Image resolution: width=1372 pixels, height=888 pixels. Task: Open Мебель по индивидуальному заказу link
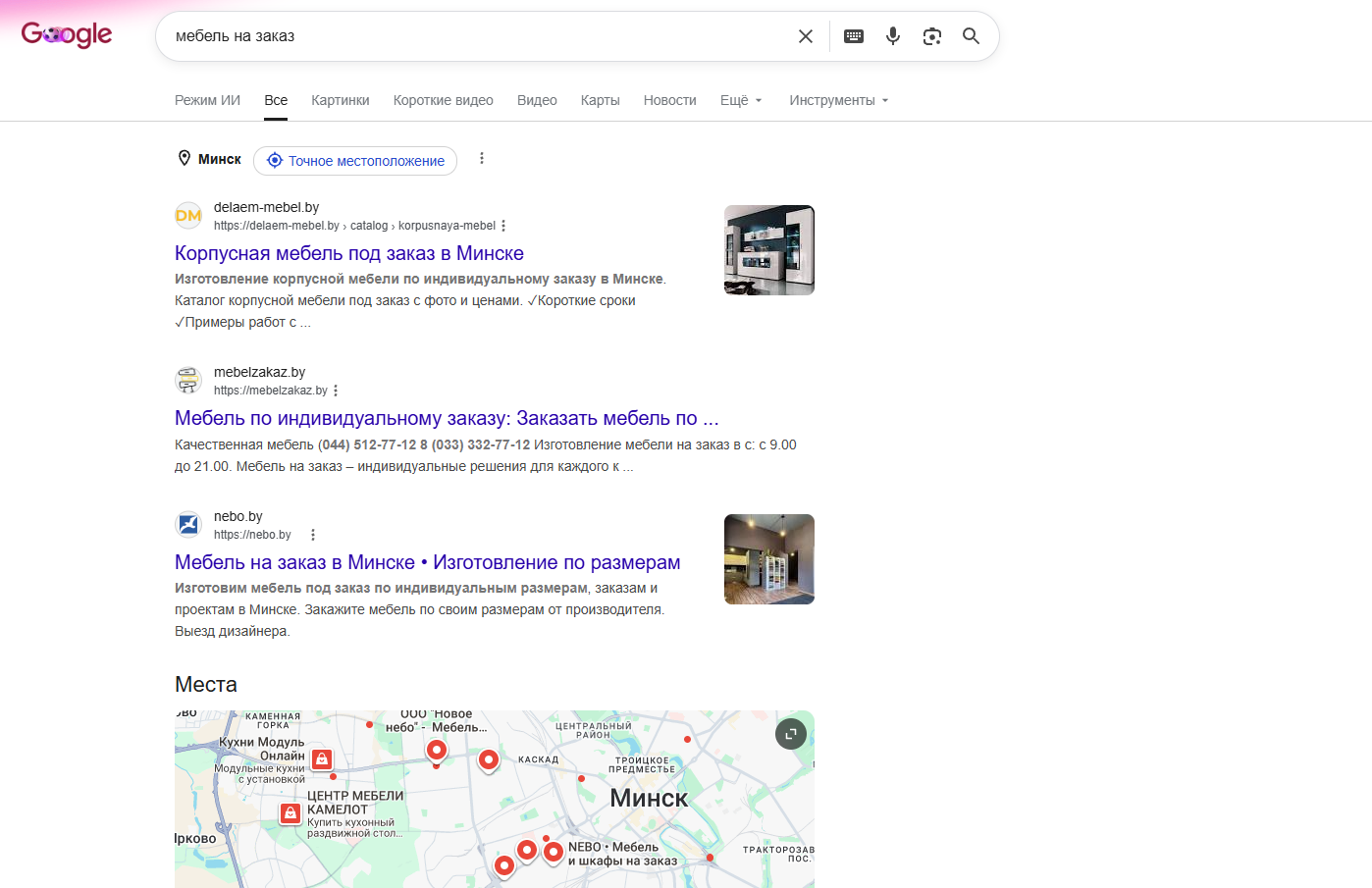coord(447,418)
